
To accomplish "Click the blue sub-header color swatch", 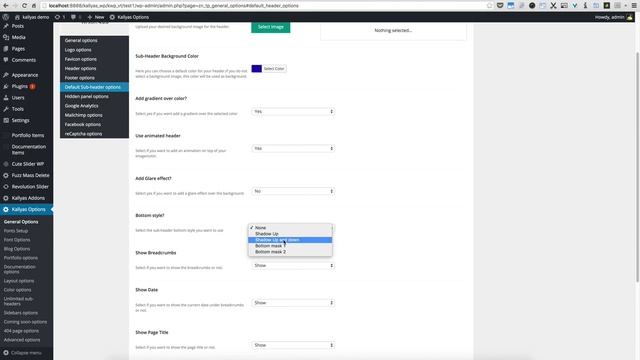I will (x=257, y=69).
